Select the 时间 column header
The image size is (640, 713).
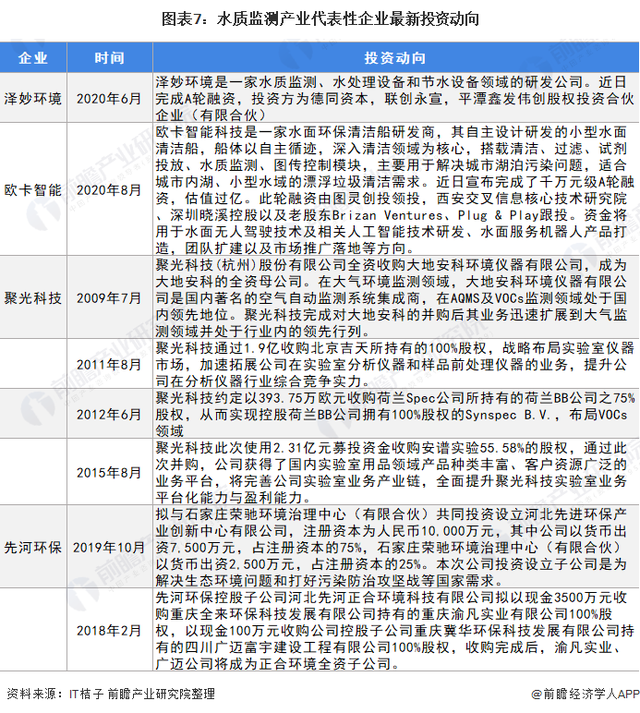(x=110, y=58)
